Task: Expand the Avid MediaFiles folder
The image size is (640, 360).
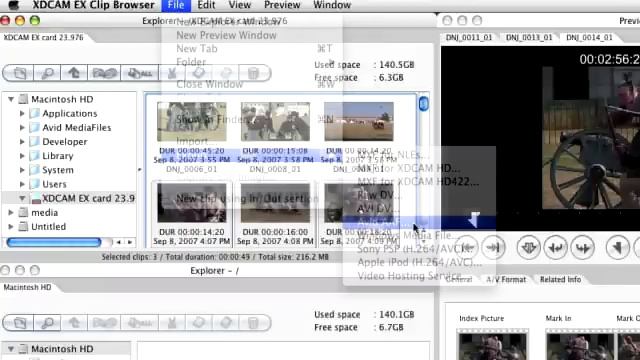Action: (x=22, y=128)
